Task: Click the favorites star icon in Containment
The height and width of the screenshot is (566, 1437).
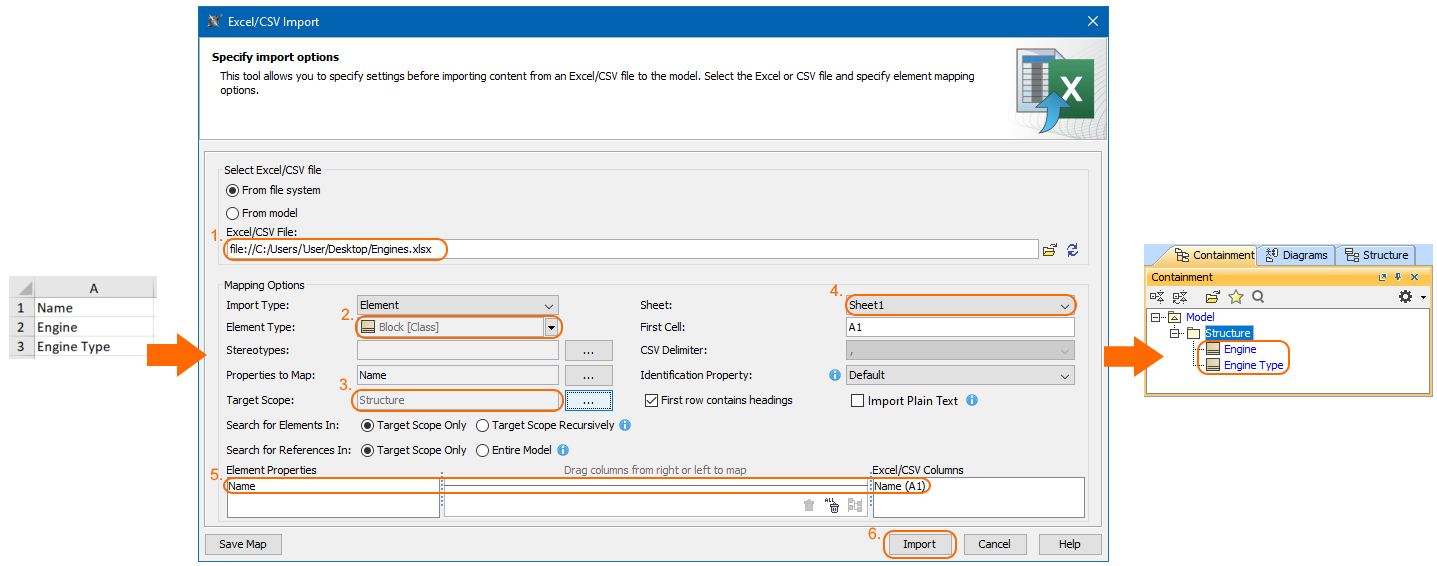Action: [1235, 297]
